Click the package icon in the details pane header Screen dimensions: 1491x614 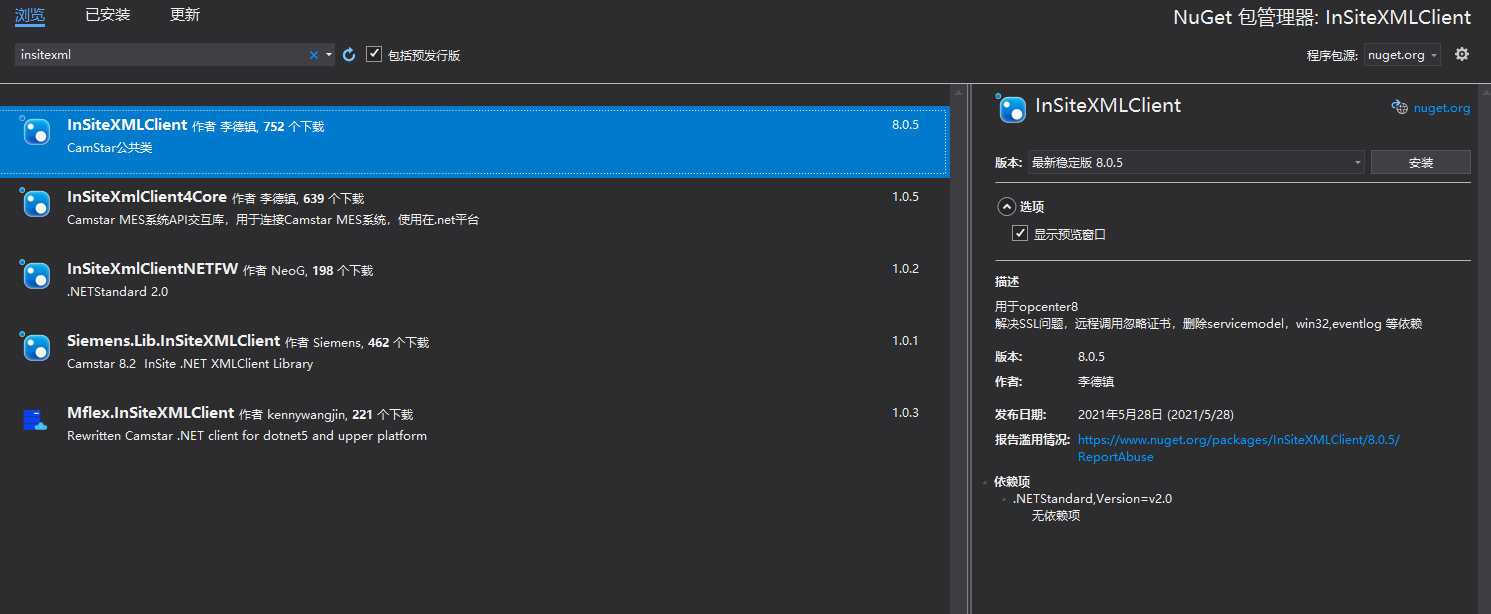pyautogui.click(x=1012, y=108)
